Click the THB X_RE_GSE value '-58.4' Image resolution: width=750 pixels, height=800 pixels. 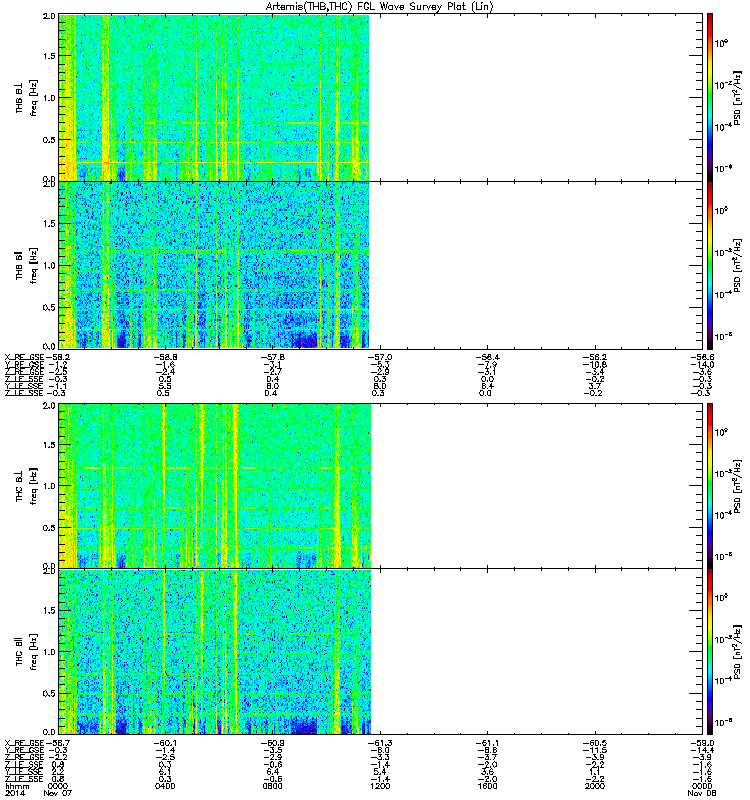coord(487,358)
